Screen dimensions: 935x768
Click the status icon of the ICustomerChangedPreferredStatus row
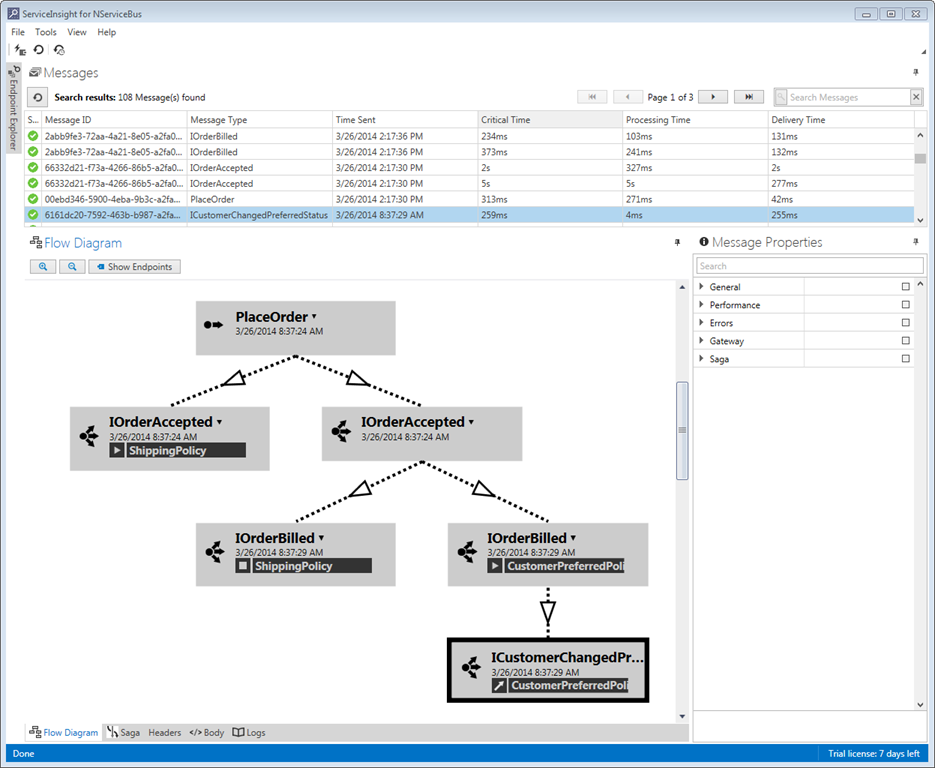[x=33, y=215]
